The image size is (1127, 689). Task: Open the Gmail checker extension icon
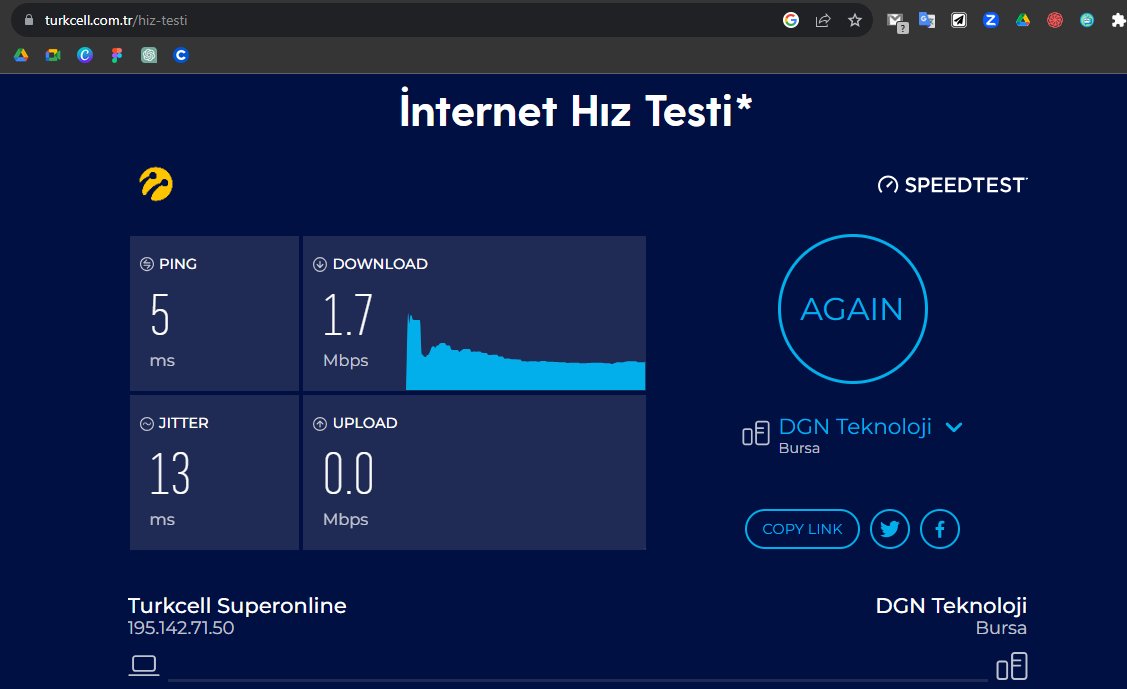coord(896,22)
